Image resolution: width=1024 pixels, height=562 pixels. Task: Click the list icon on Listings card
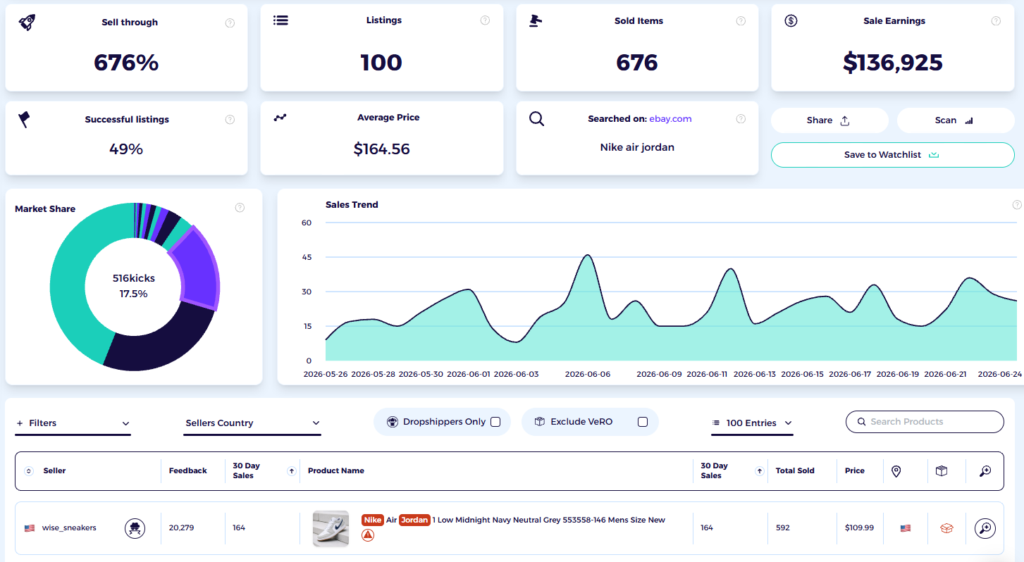click(281, 20)
